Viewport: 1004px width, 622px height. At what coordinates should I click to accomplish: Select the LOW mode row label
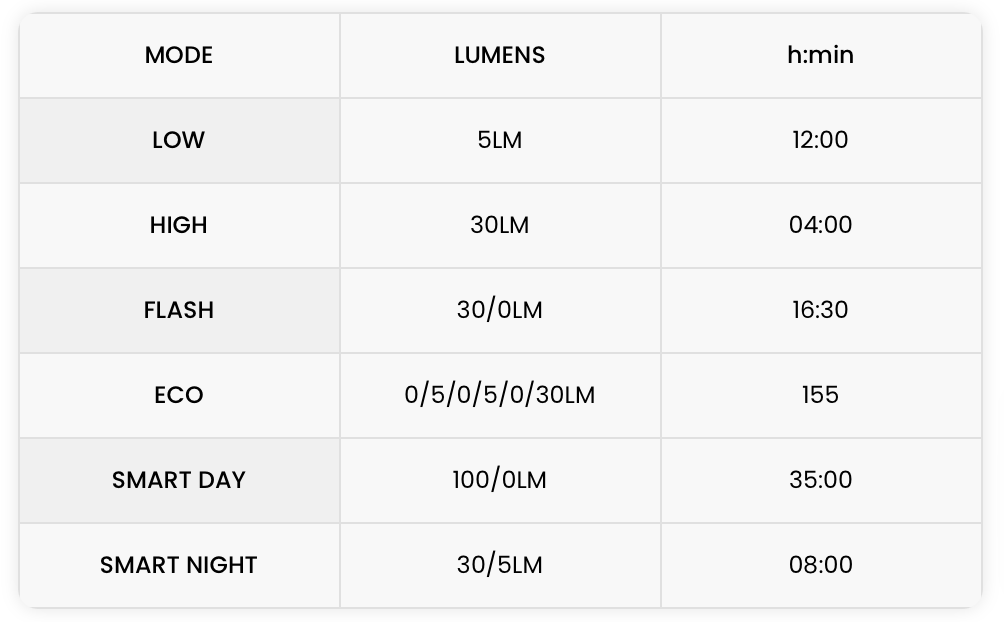tap(179, 140)
